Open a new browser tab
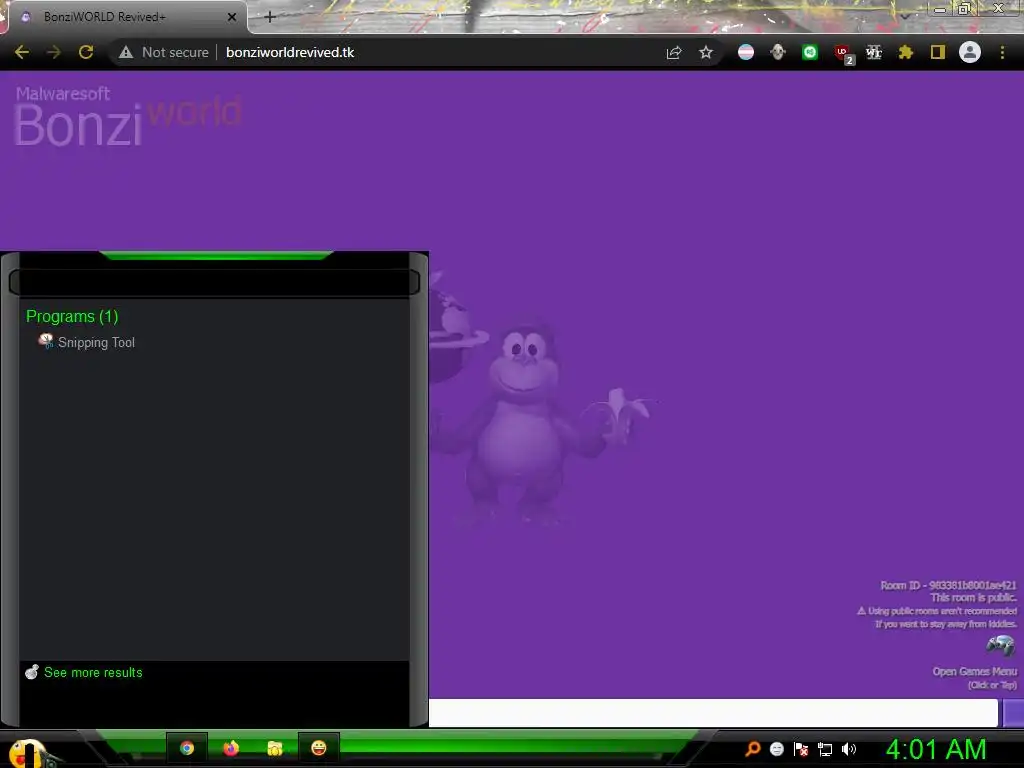 pyautogui.click(x=270, y=17)
